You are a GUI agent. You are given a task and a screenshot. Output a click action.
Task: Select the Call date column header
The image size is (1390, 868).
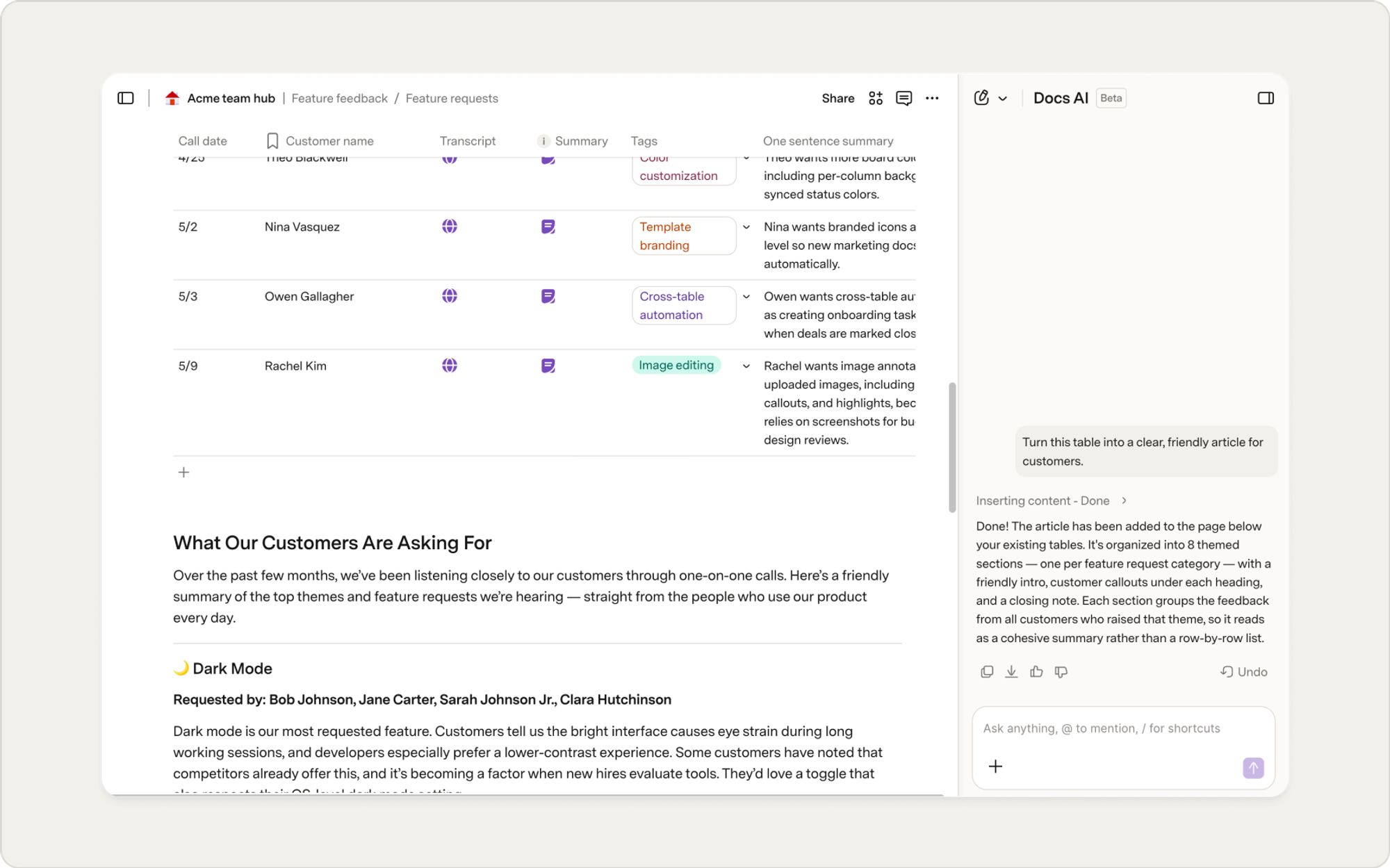pos(203,141)
